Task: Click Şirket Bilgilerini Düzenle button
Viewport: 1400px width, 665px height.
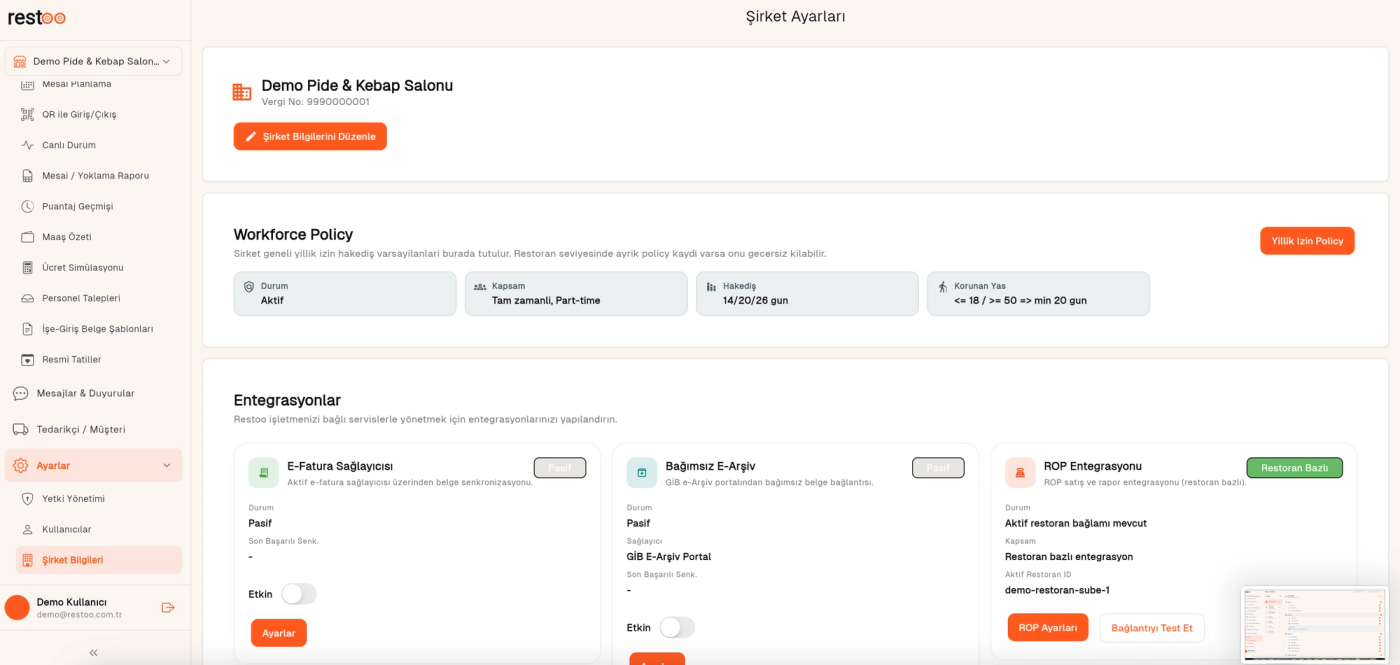Action: (x=310, y=136)
